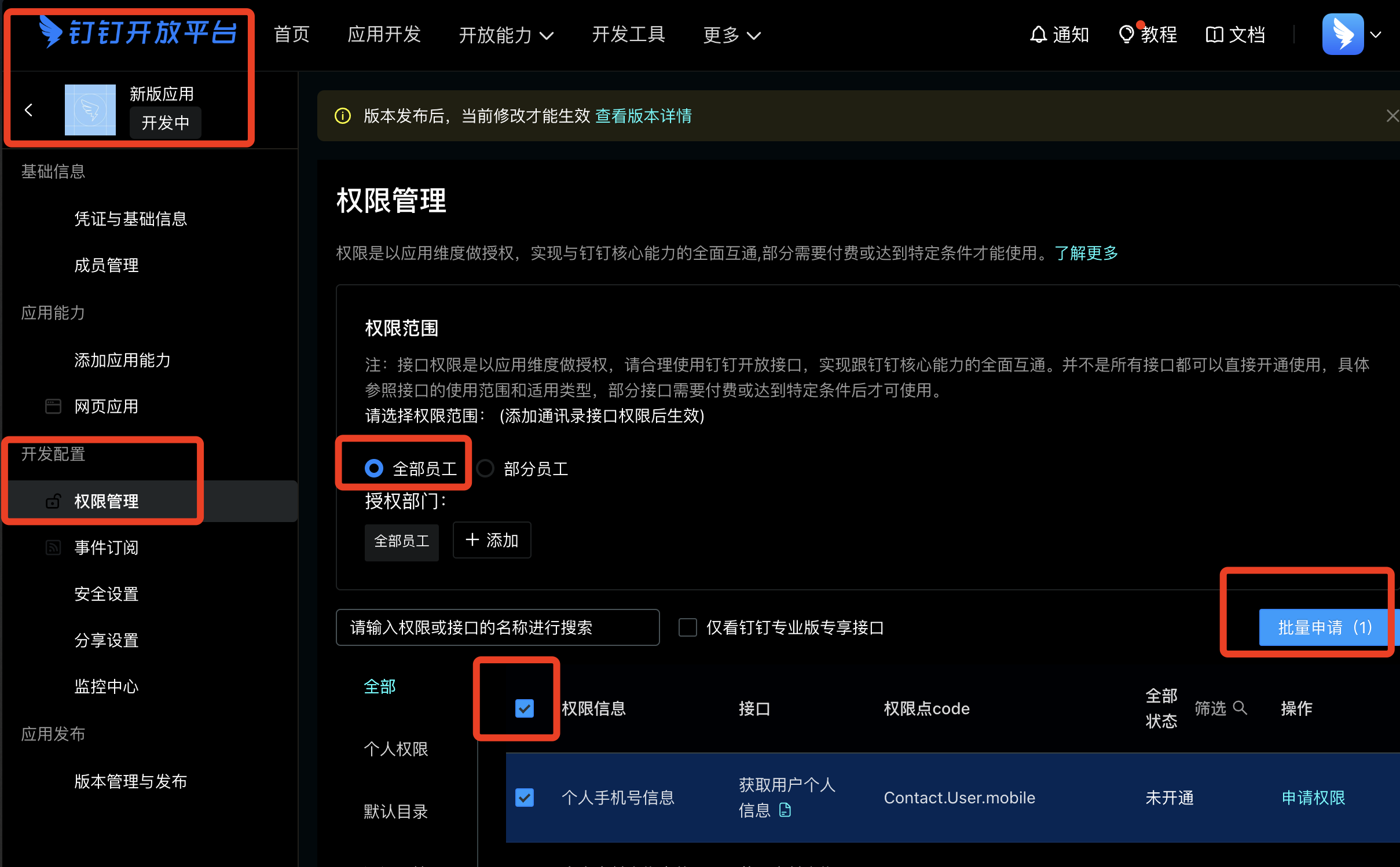Expand the 更多 dropdown menu
1400x867 pixels.
731,35
